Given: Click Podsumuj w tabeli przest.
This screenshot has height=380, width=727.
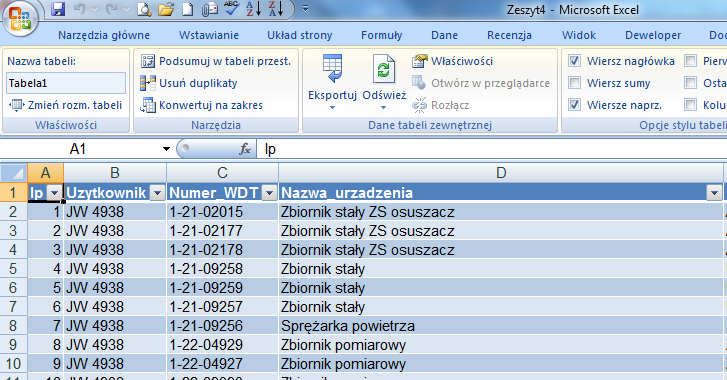Looking at the screenshot, I should coord(216,61).
